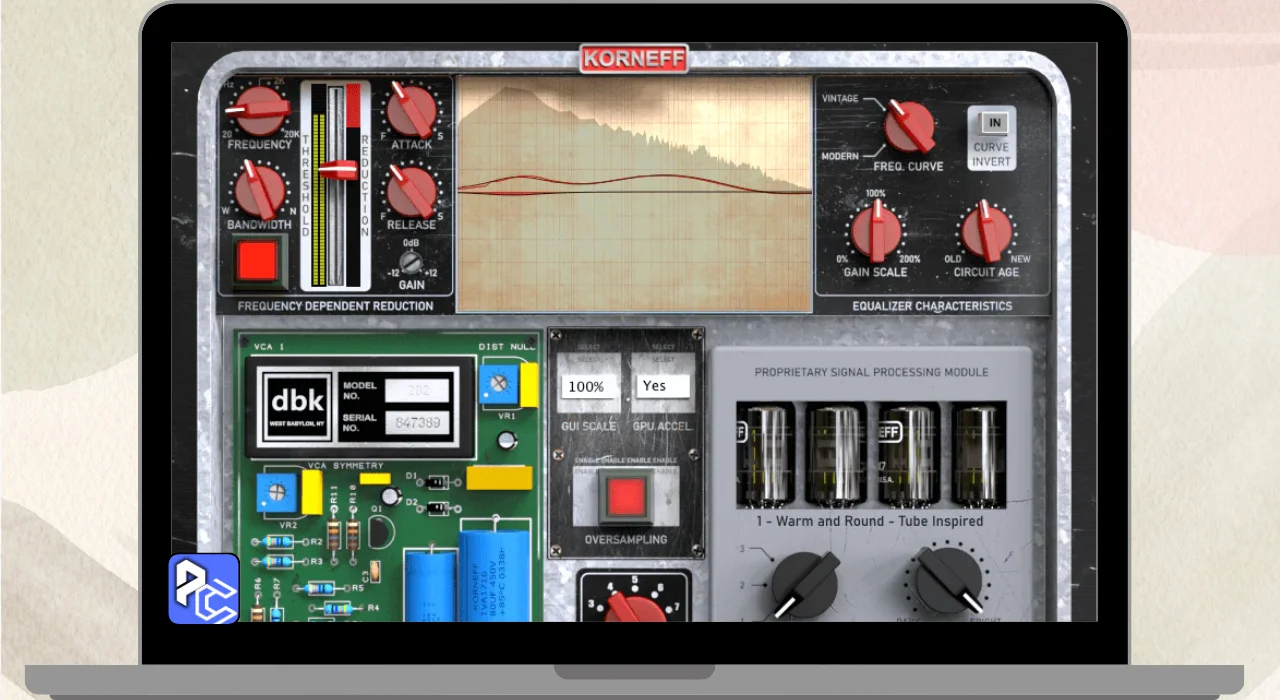Click the SERIAL NO. field 847389
The image size is (1280, 700).
pyautogui.click(x=417, y=424)
